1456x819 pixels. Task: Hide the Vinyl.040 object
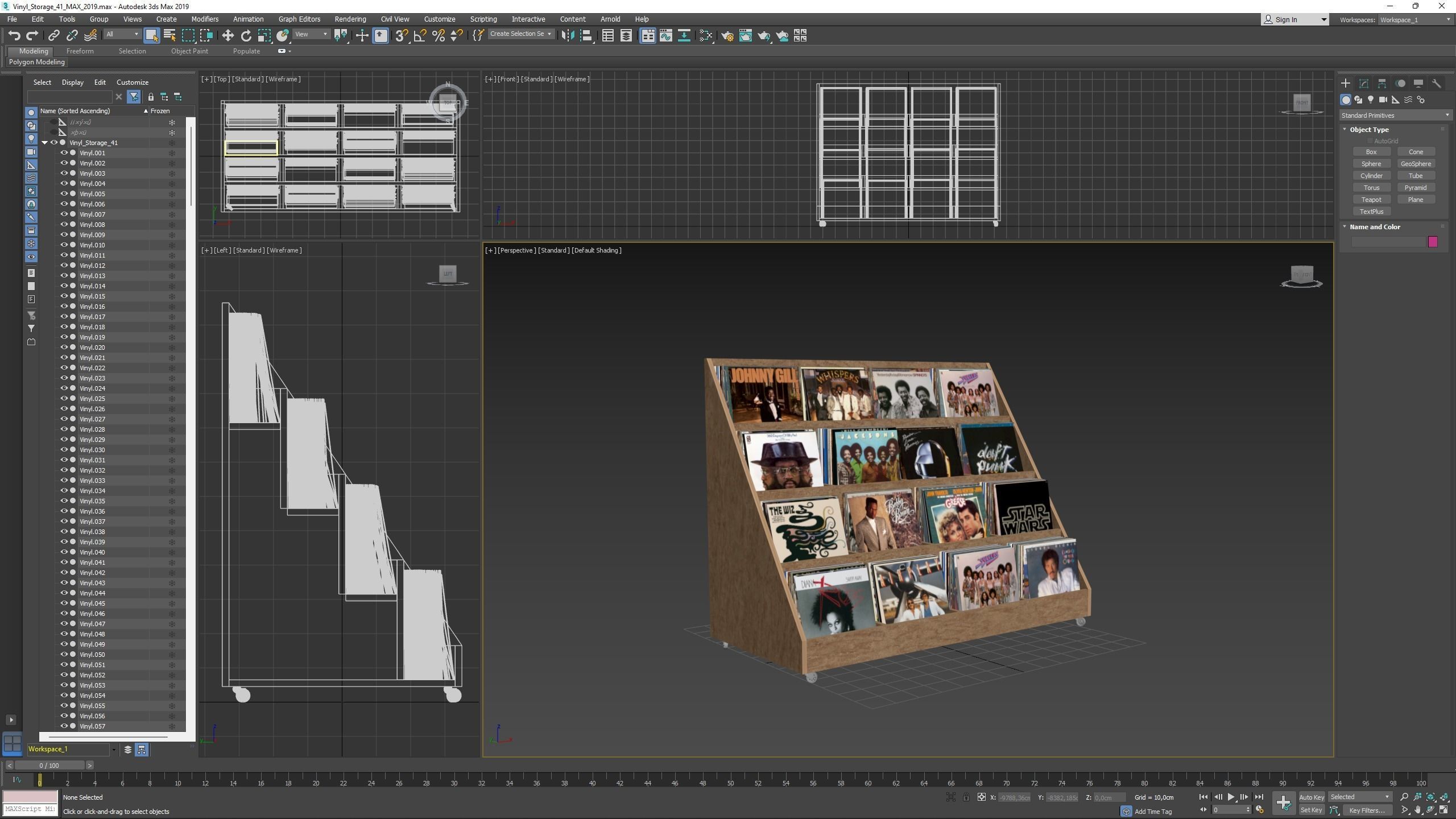64,552
